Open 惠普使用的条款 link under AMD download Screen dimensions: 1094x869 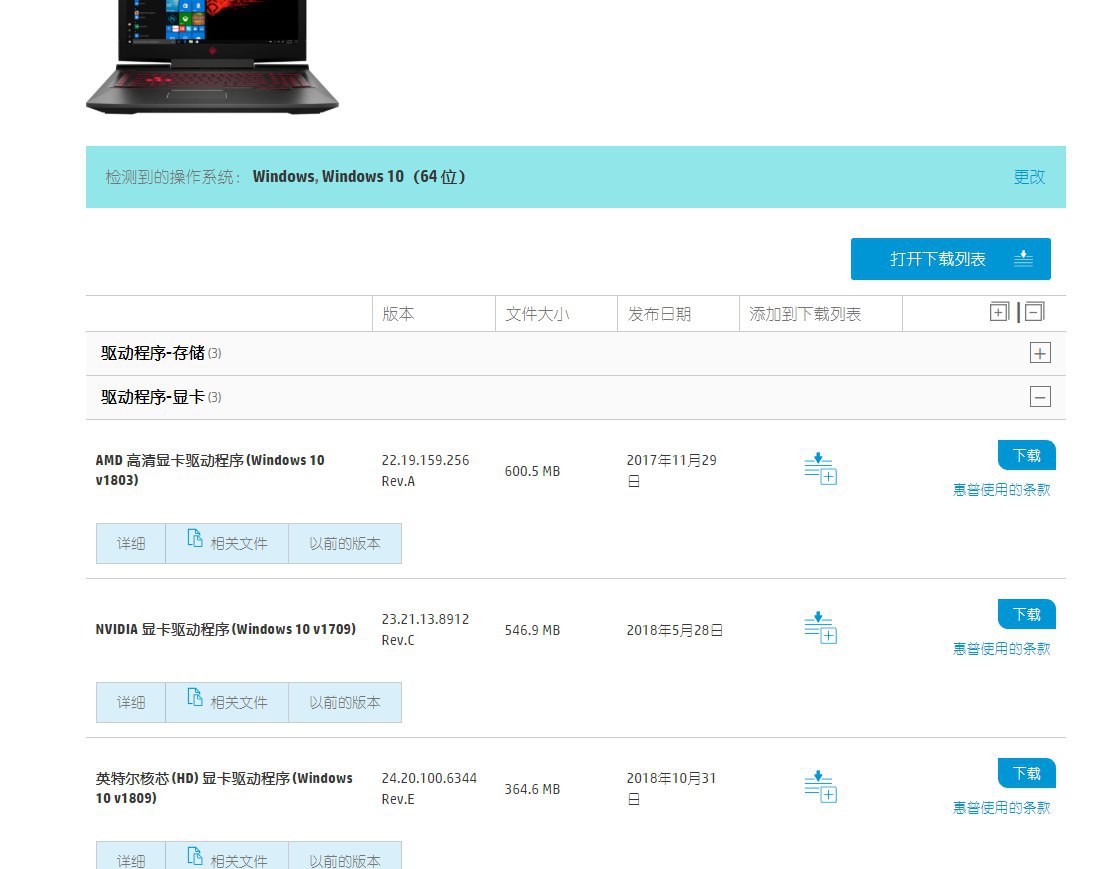coord(1001,490)
